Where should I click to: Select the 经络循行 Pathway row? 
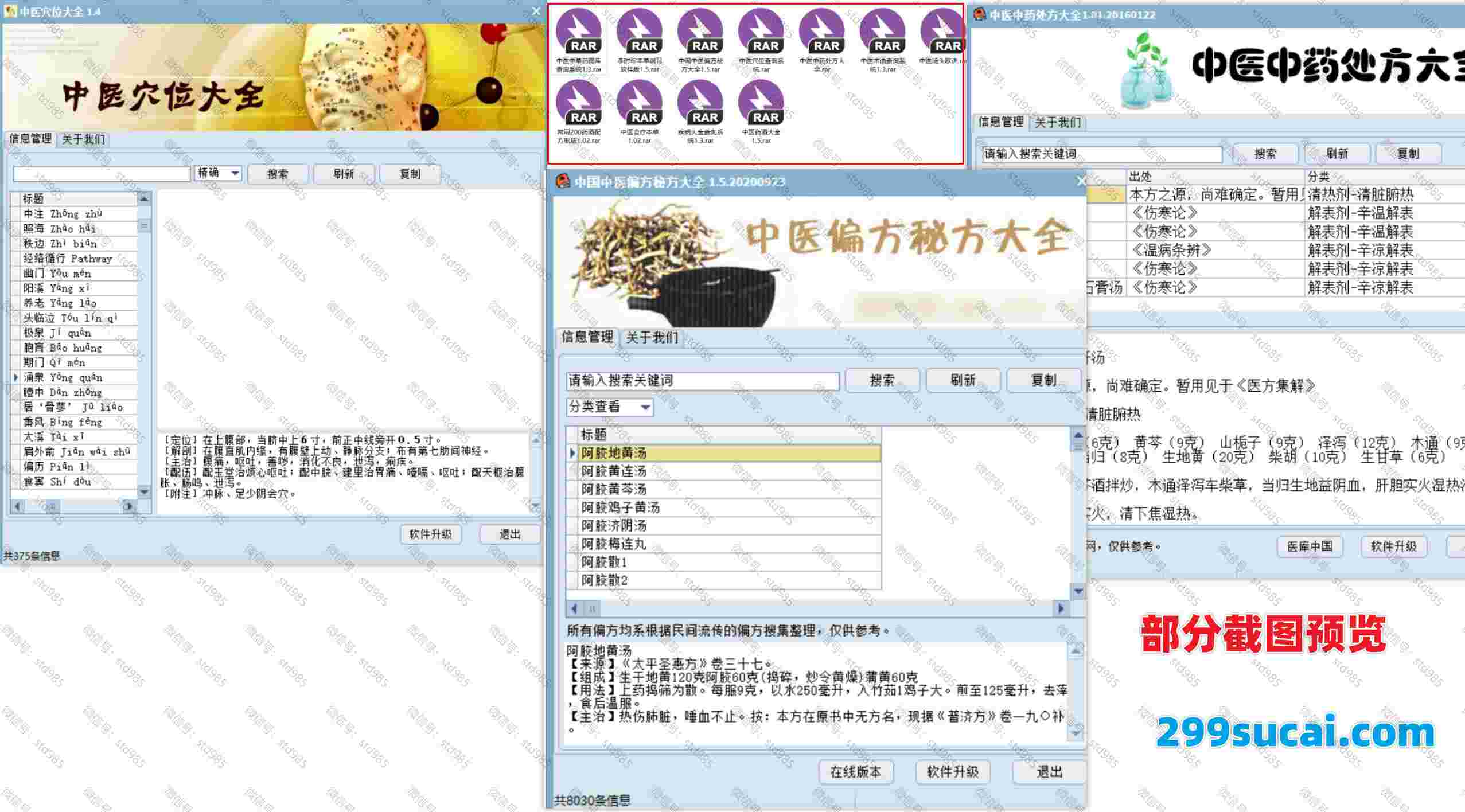(79, 258)
